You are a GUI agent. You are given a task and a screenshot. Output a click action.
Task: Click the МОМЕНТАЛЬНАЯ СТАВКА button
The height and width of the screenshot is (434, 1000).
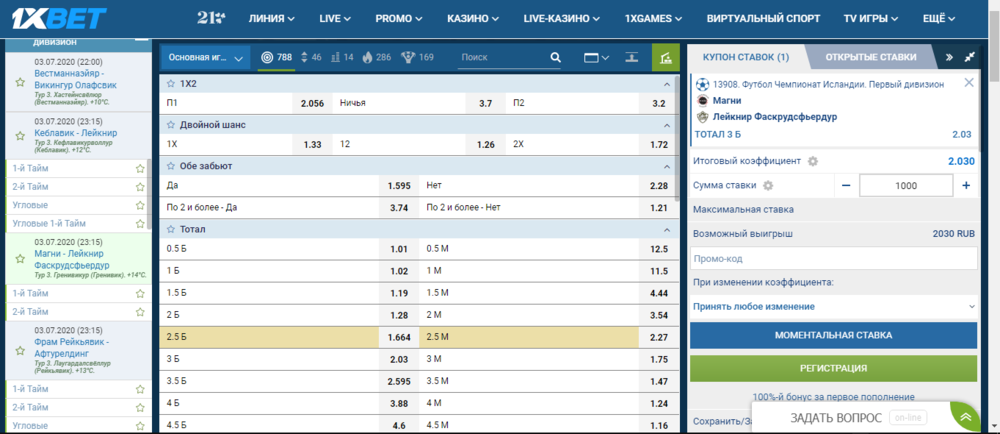[834, 335]
